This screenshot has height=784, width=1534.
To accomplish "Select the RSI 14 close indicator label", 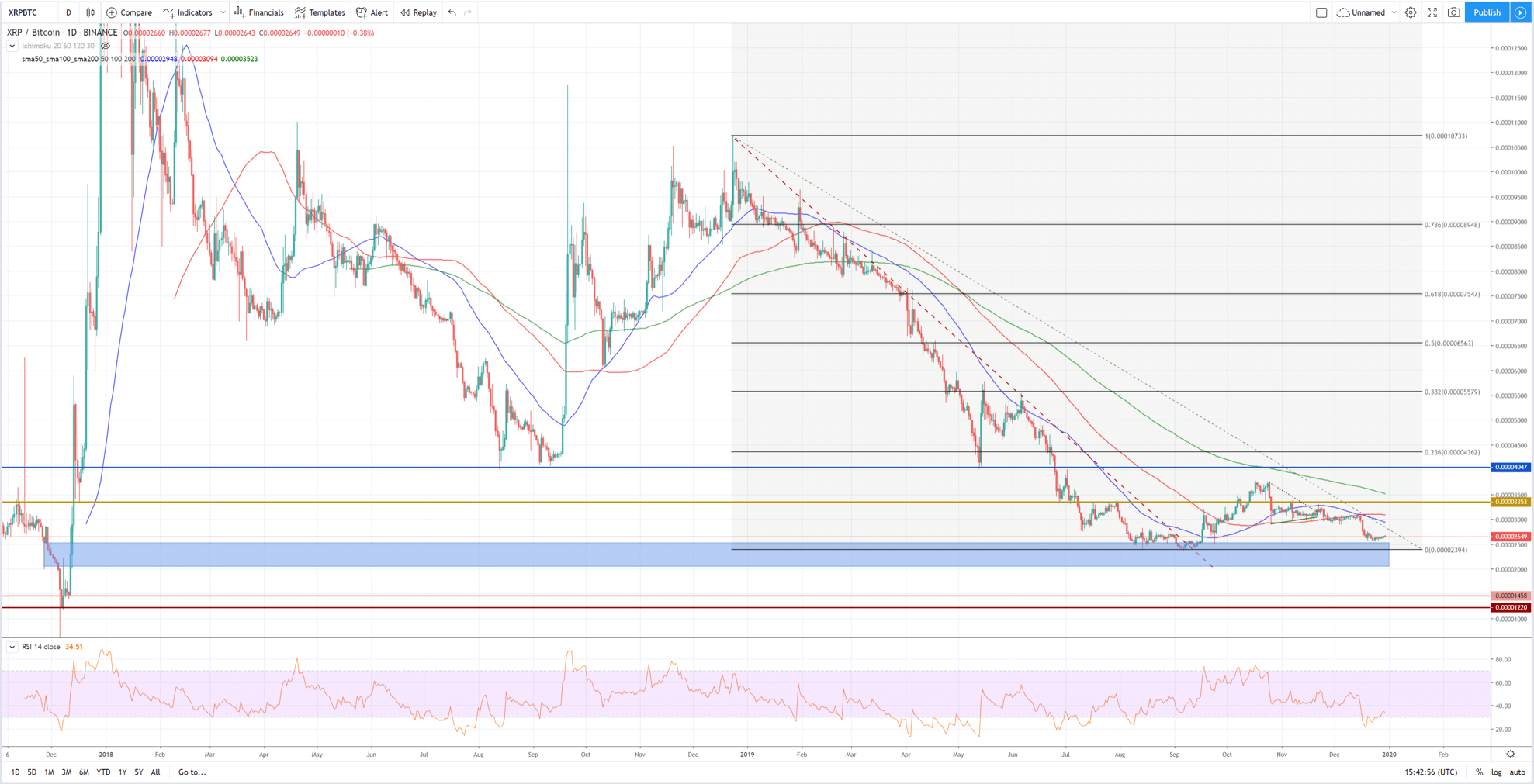I will point(41,647).
